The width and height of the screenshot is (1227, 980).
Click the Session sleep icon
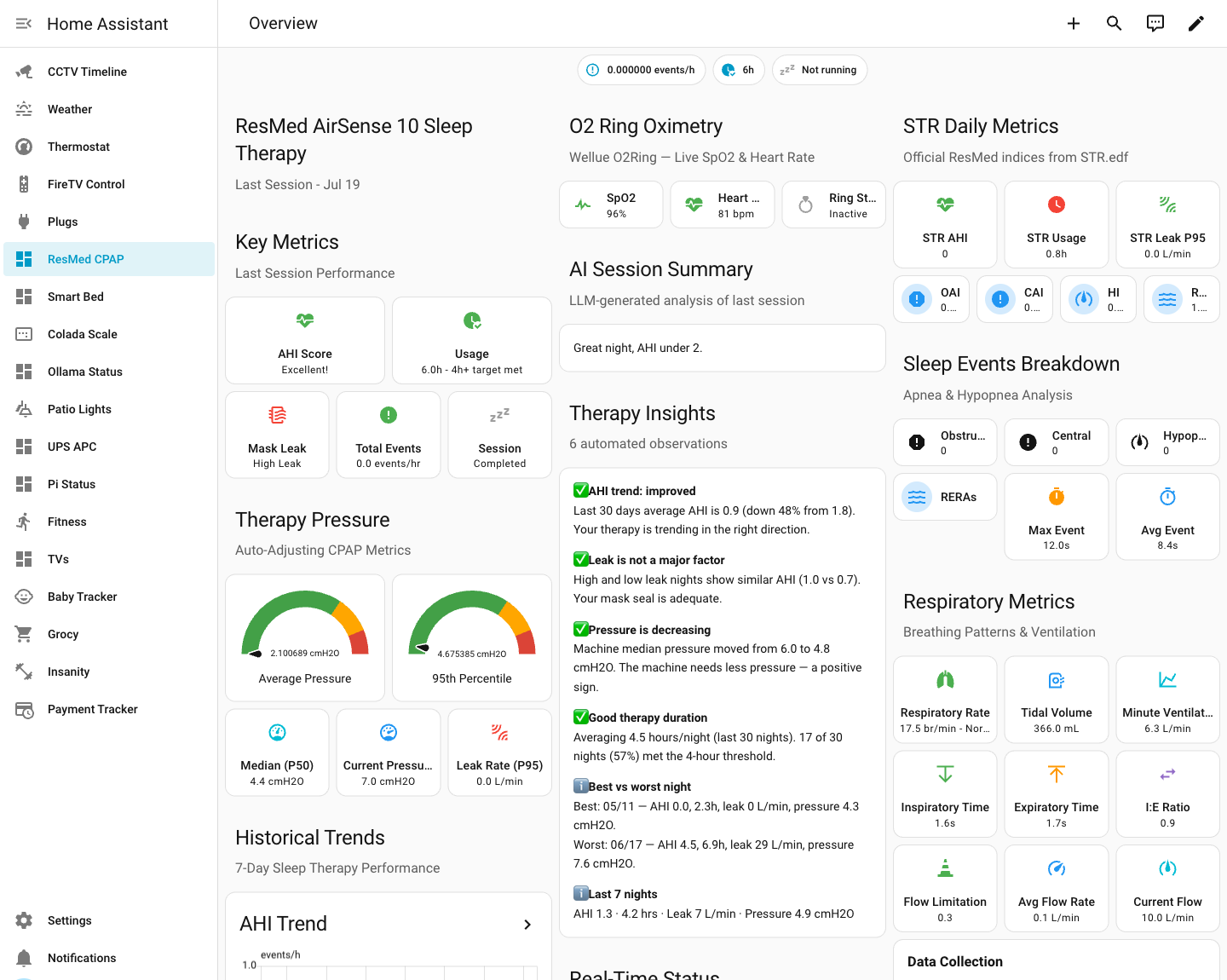click(x=499, y=415)
